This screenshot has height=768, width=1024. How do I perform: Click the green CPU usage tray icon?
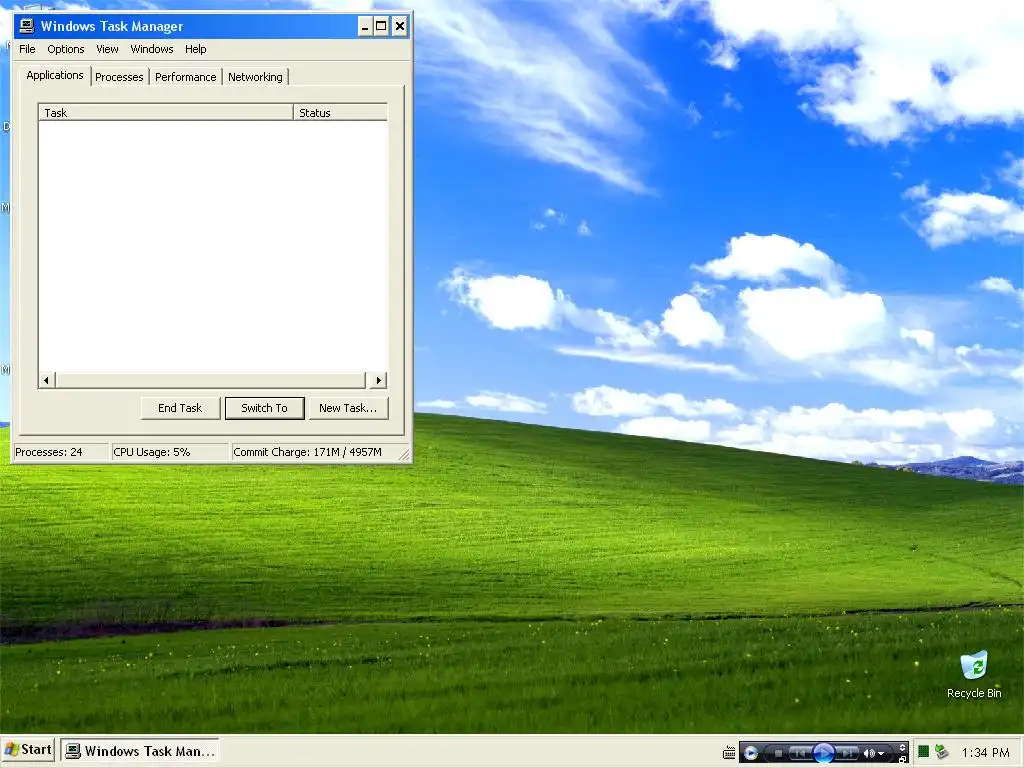pos(923,752)
